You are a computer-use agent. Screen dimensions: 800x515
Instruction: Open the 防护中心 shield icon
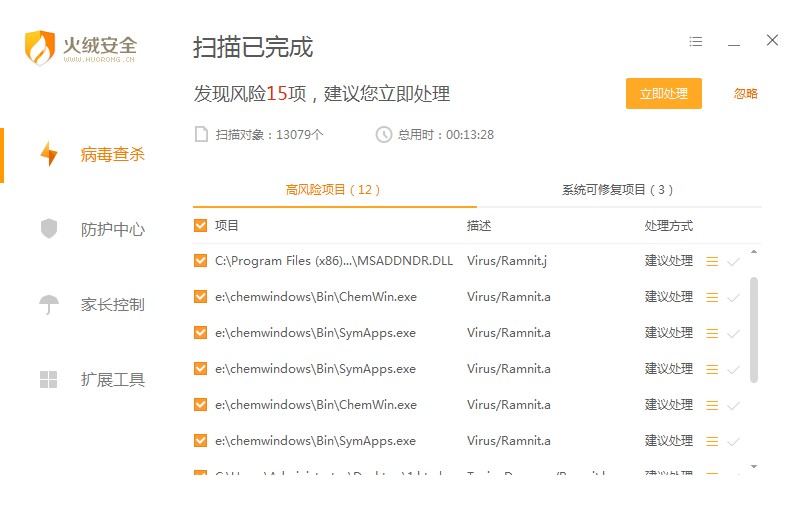coord(49,229)
